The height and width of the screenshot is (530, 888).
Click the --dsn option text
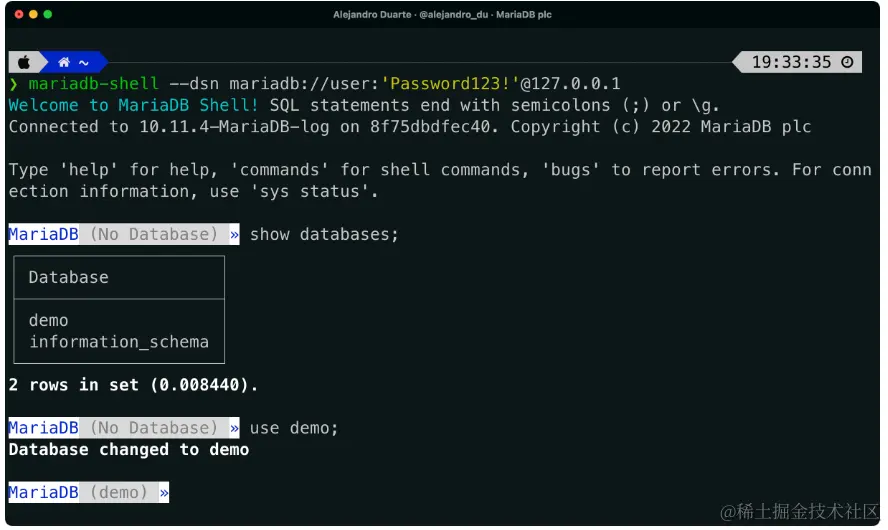[194, 84]
